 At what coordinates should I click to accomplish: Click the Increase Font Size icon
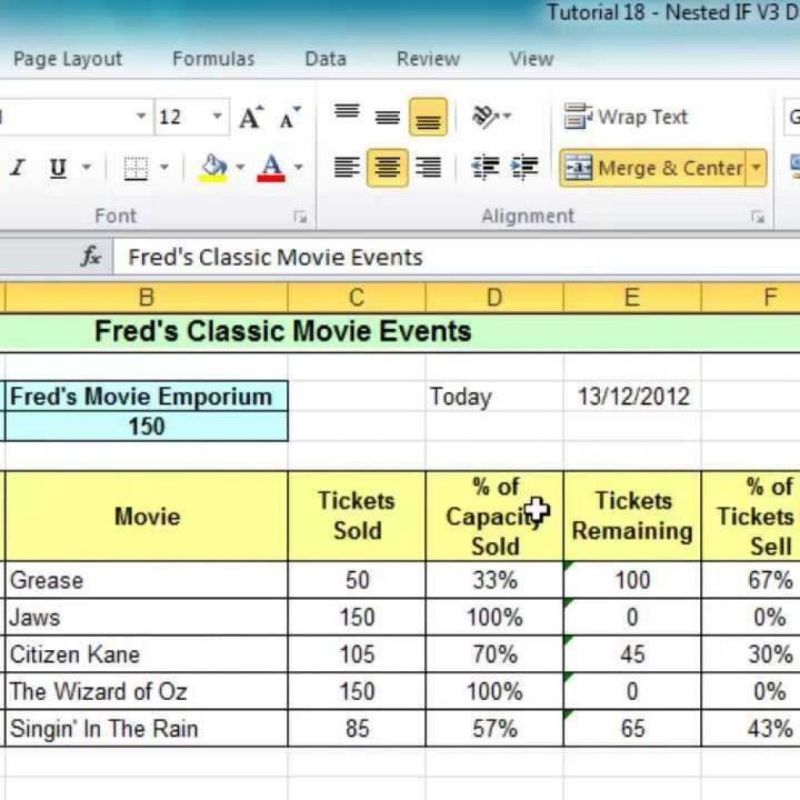click(253, 116)
